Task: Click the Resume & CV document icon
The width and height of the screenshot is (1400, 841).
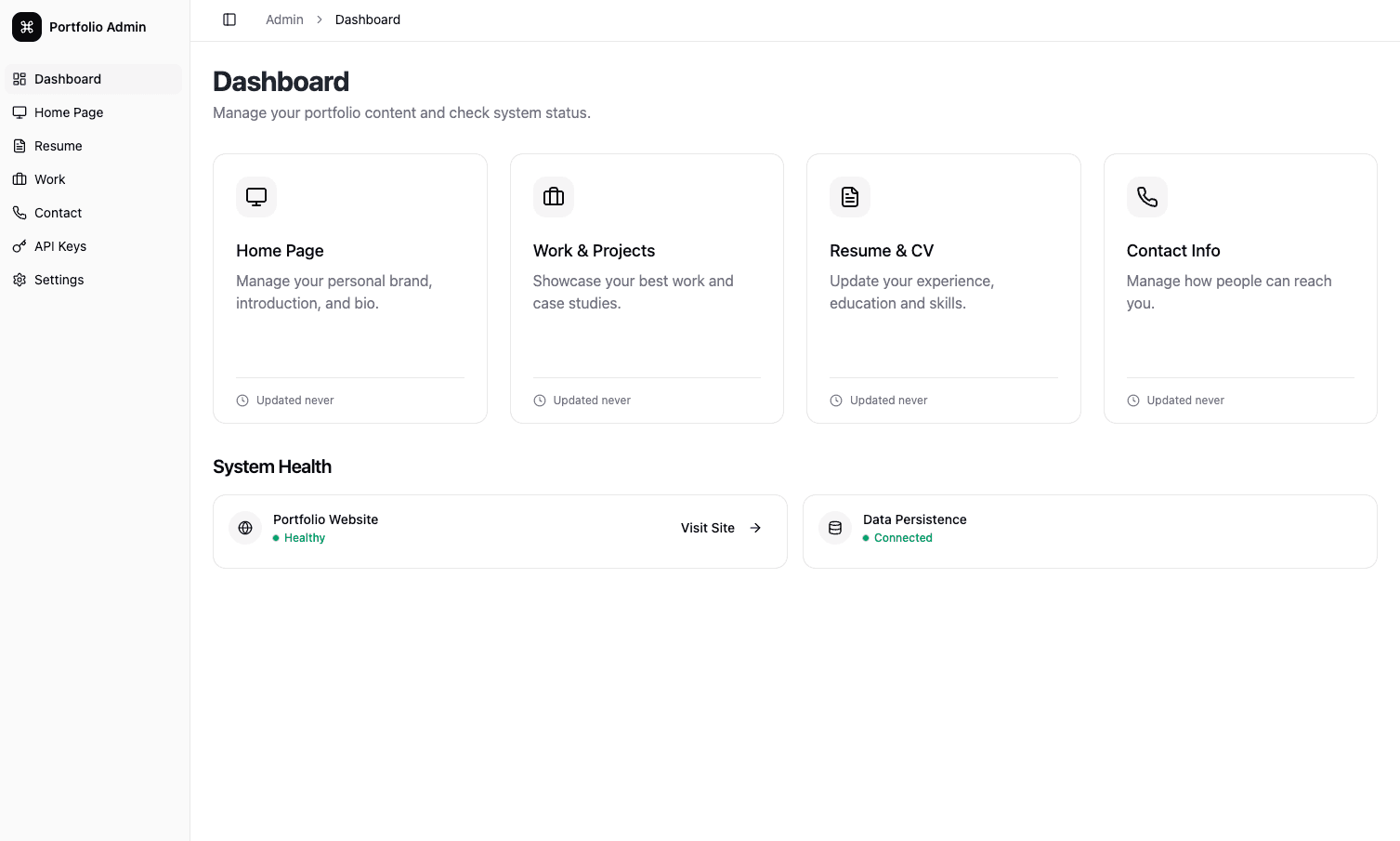Action: tap(849, 197)
